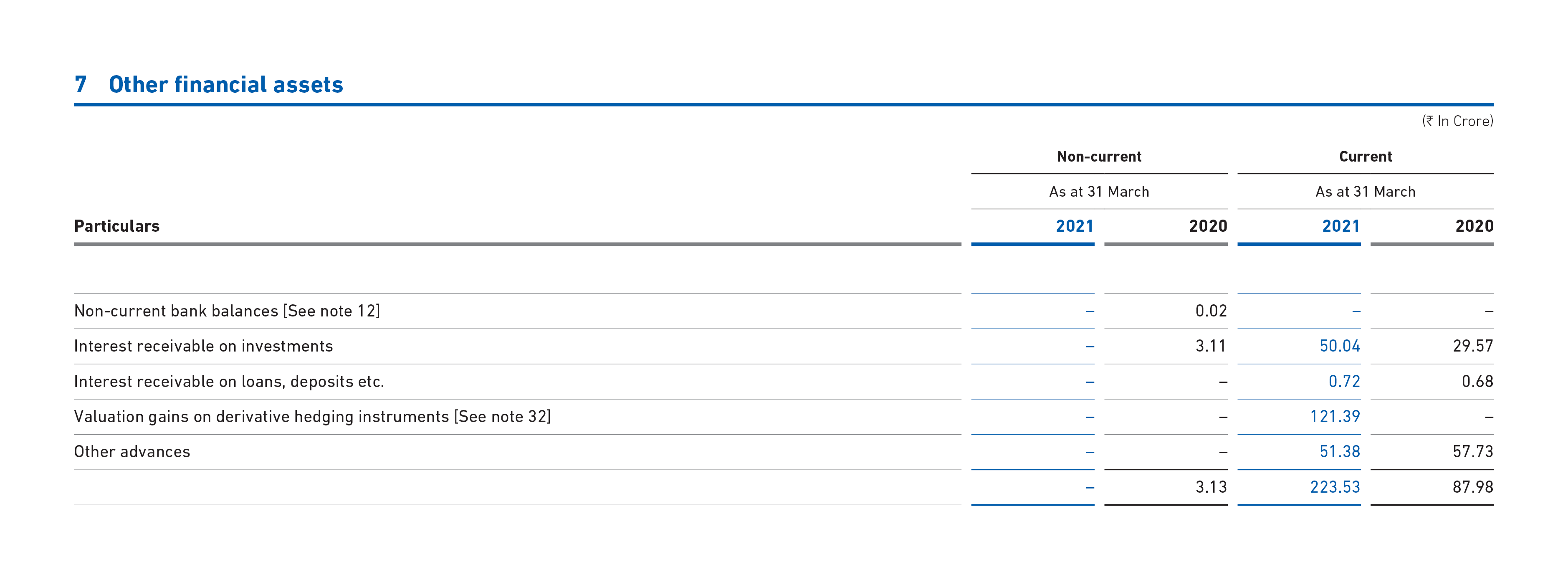
Task: Click the 87.98 current 2020 total
Action: point(1473,487)
